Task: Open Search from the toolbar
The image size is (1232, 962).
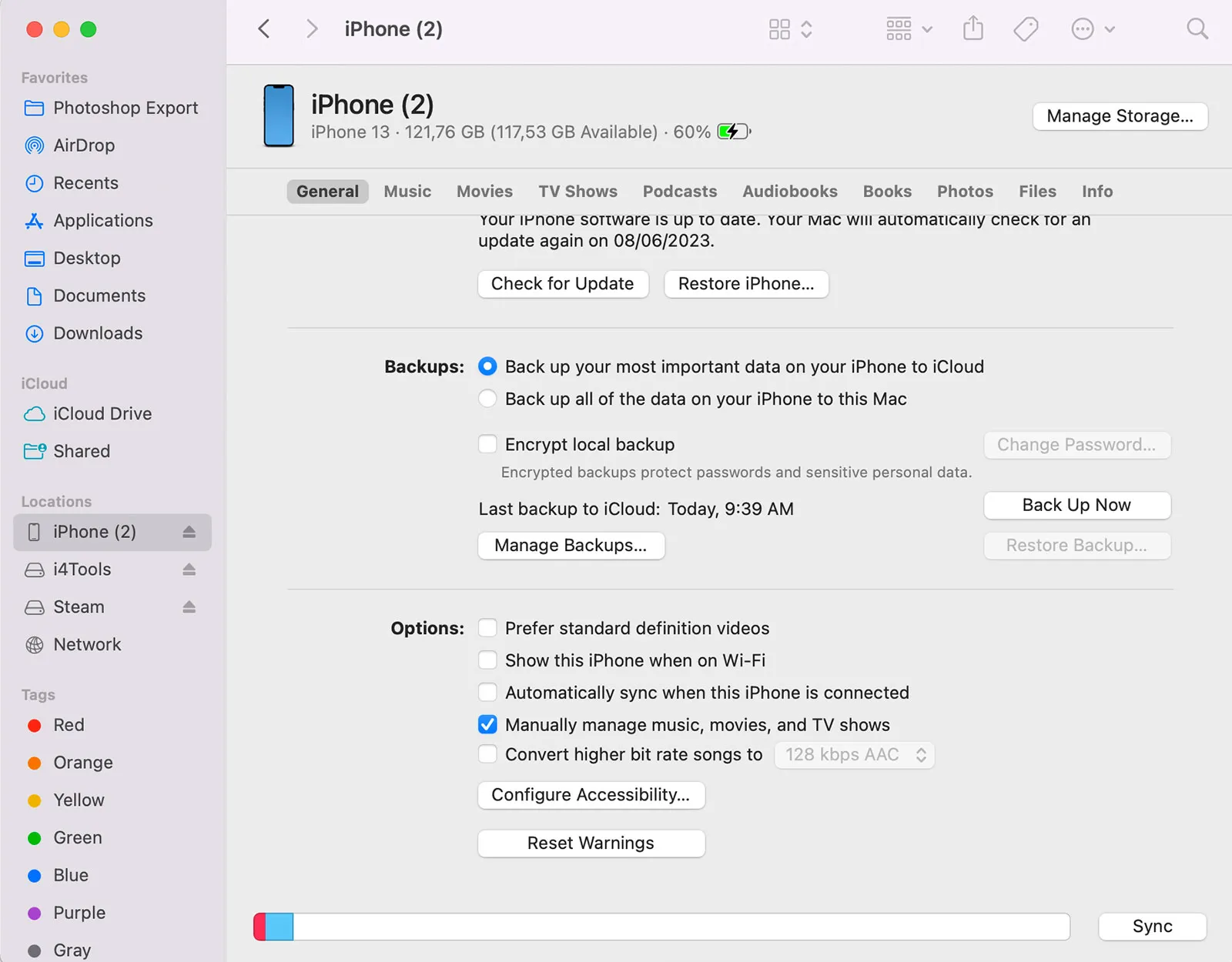Action: 1197,28
